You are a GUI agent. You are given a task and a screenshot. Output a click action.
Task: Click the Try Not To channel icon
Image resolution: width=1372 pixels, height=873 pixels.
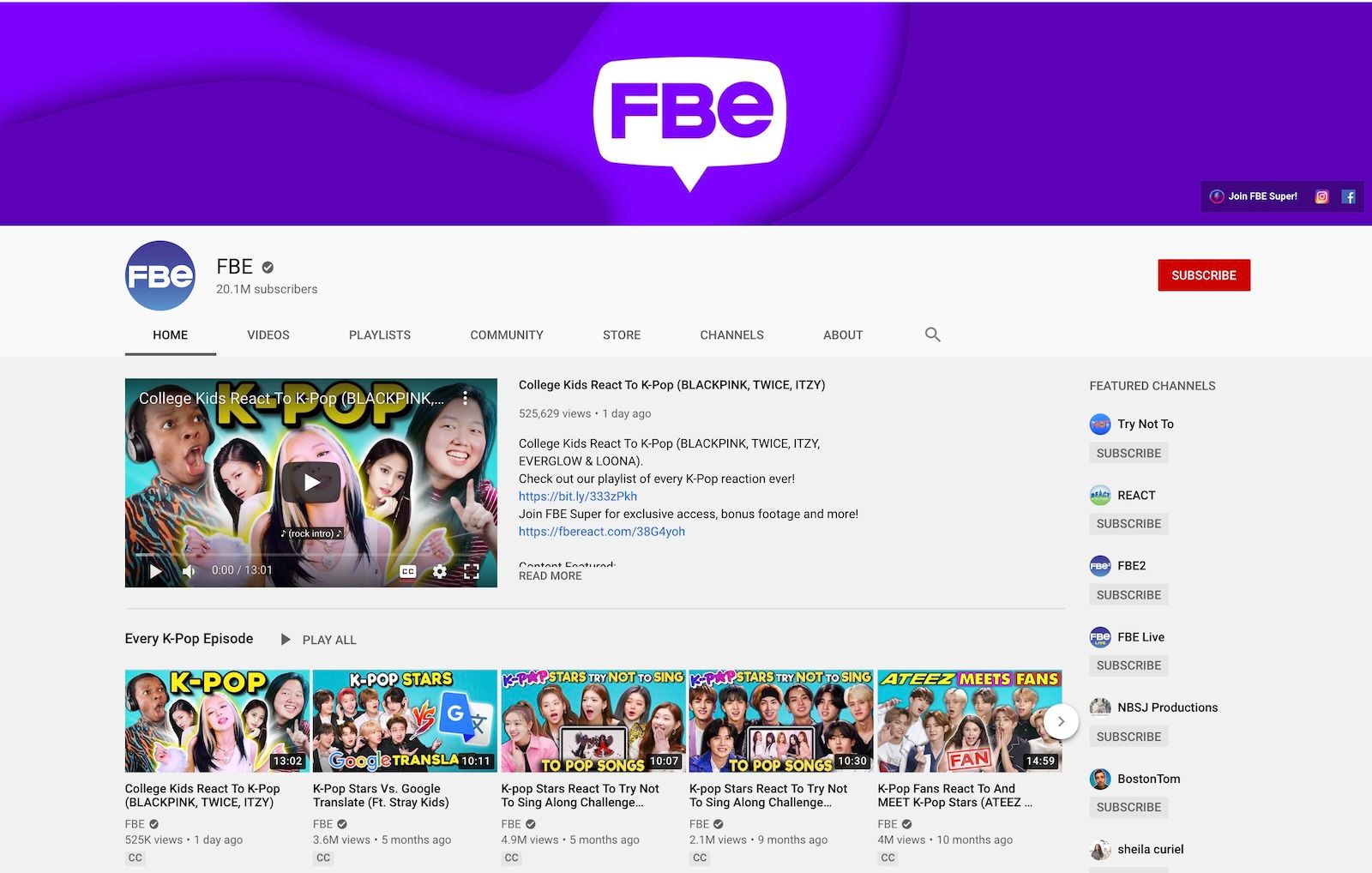pos(1100,424)
